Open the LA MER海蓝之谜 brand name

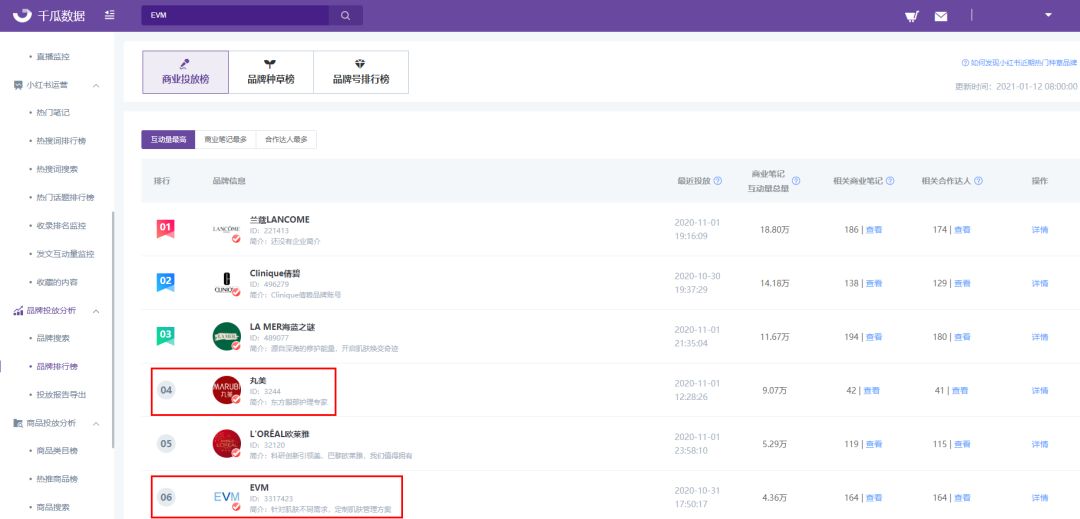[x=282, y=327]
